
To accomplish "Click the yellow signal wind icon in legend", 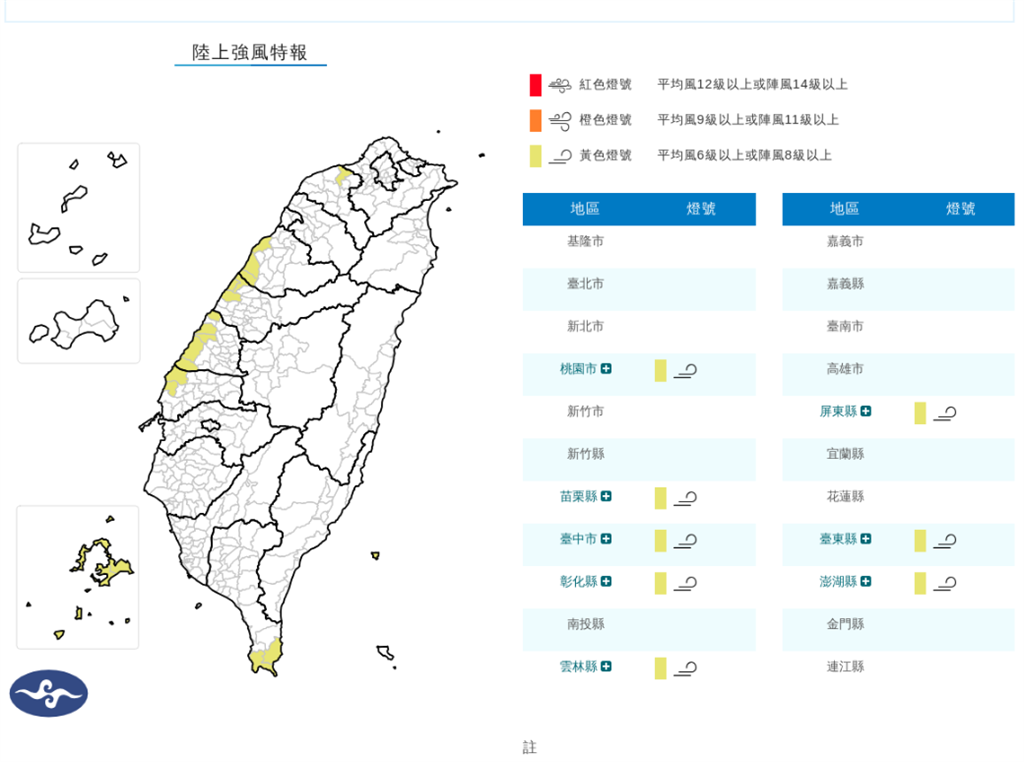I will [560, 155].
